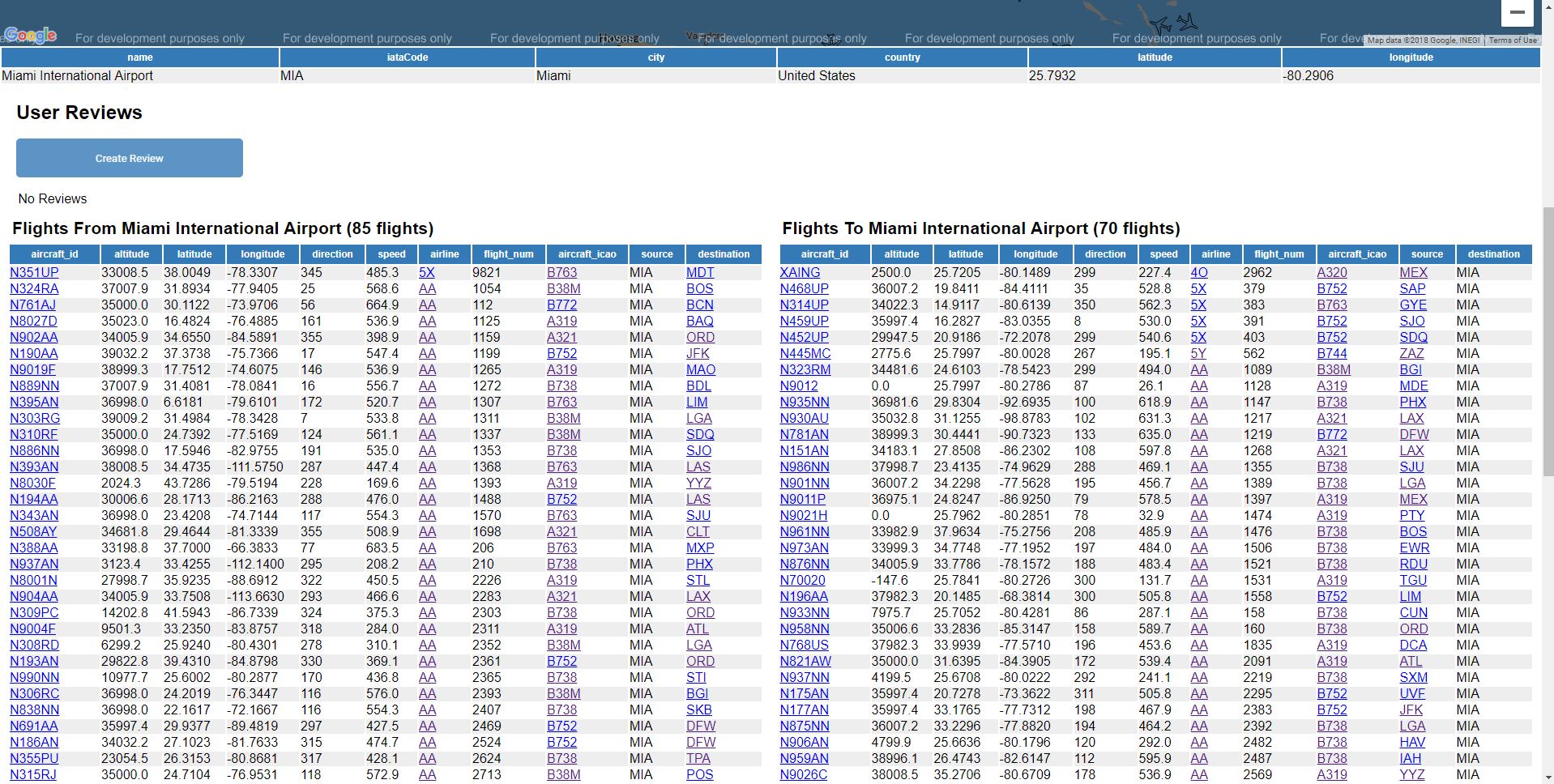
Task: Open aircraft N9012 link
Action: point(799,386)
